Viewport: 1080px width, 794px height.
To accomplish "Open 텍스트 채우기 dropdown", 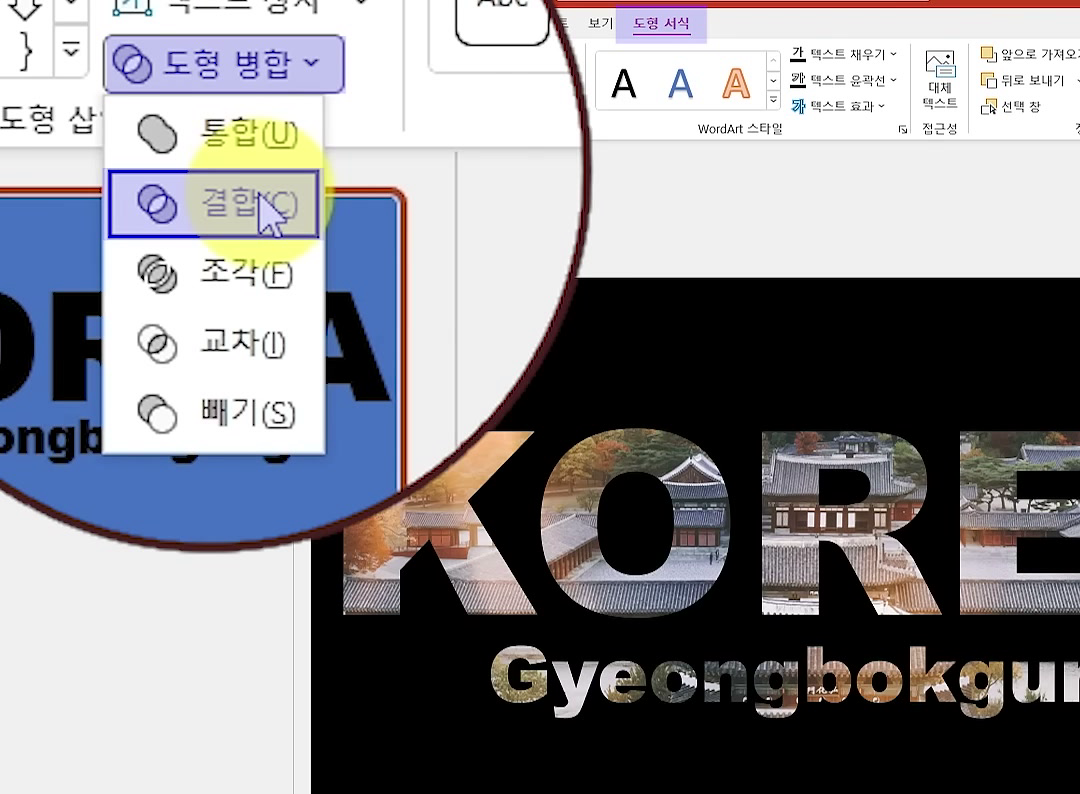I will [844, 54].
